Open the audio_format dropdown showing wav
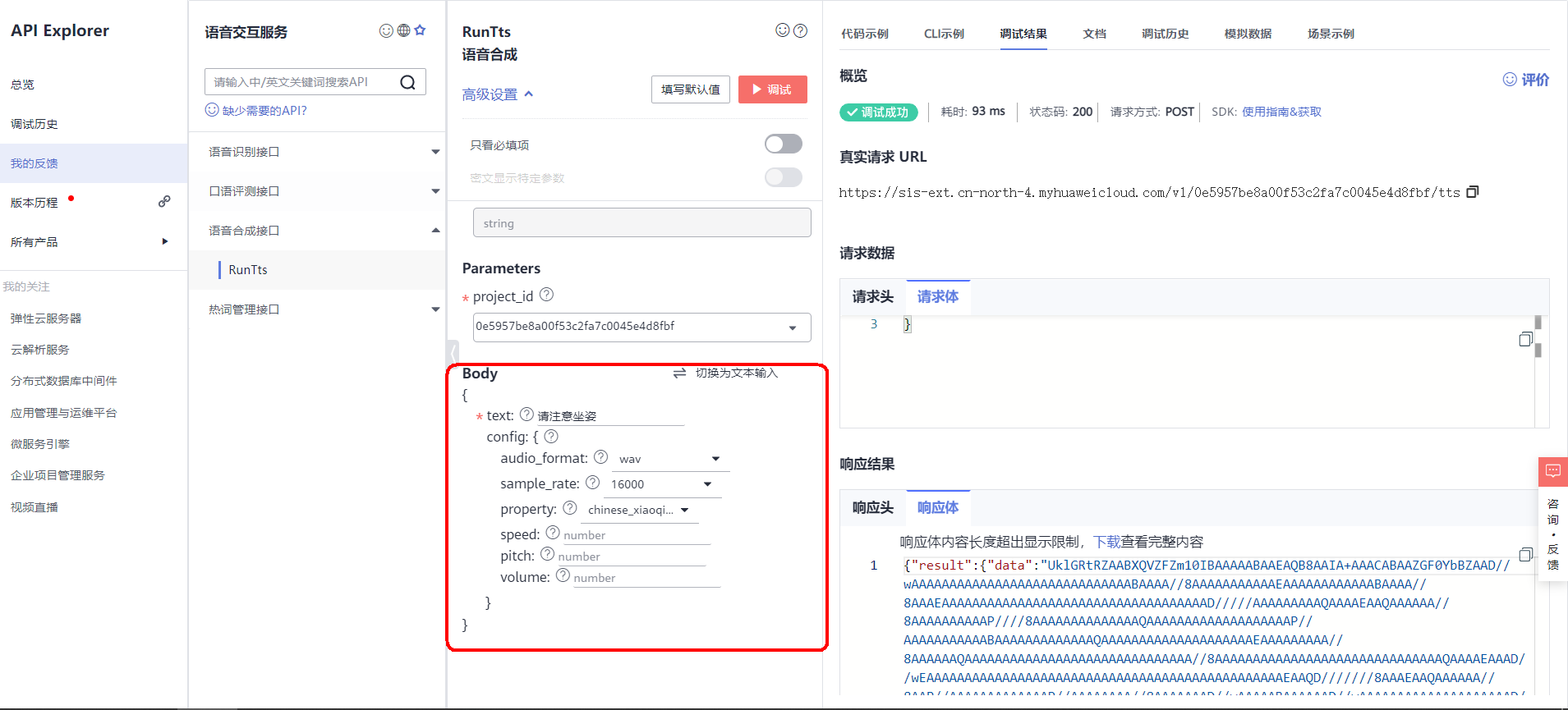This screenshot has height=710, width=1568. click(670, 459)
